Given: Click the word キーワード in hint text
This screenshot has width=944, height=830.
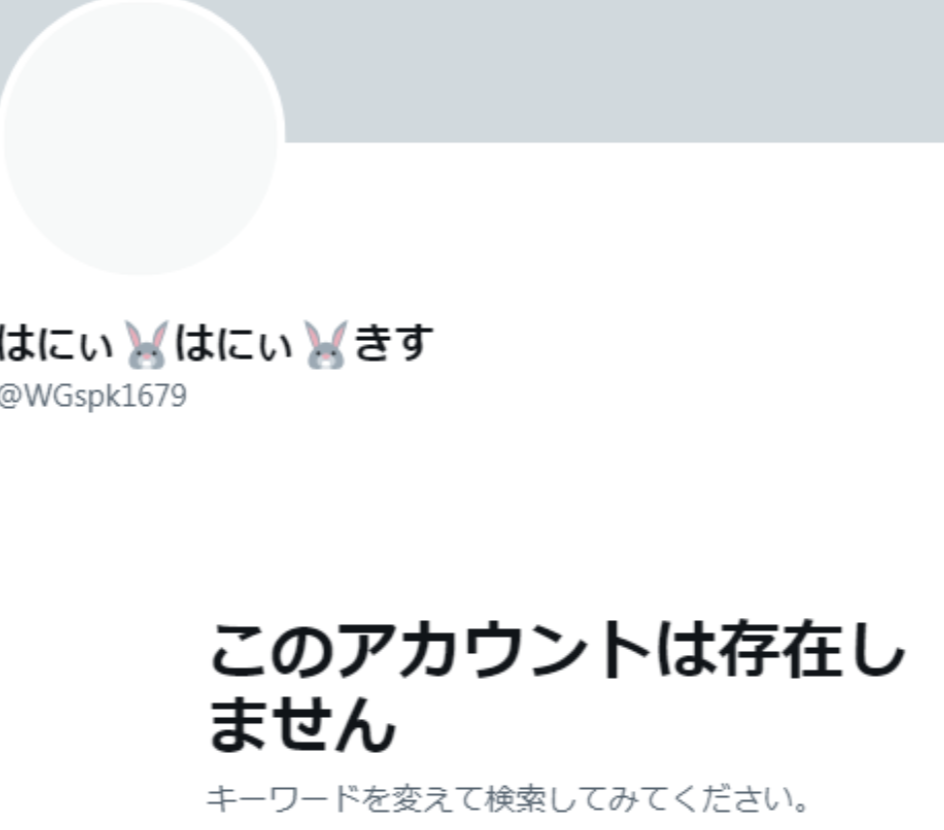Looking at the screenshot, I should (283, 799).
